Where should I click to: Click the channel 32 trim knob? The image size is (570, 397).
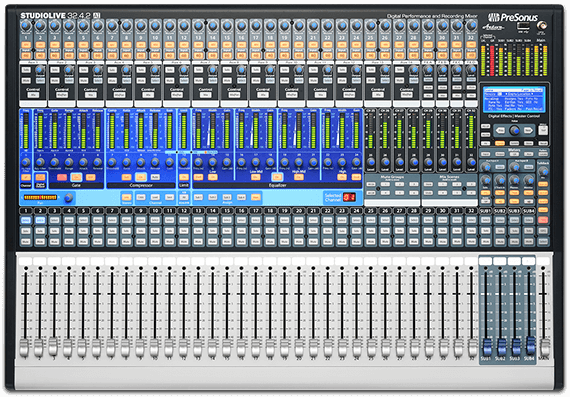pyautogui.click(x=471, y=26)
